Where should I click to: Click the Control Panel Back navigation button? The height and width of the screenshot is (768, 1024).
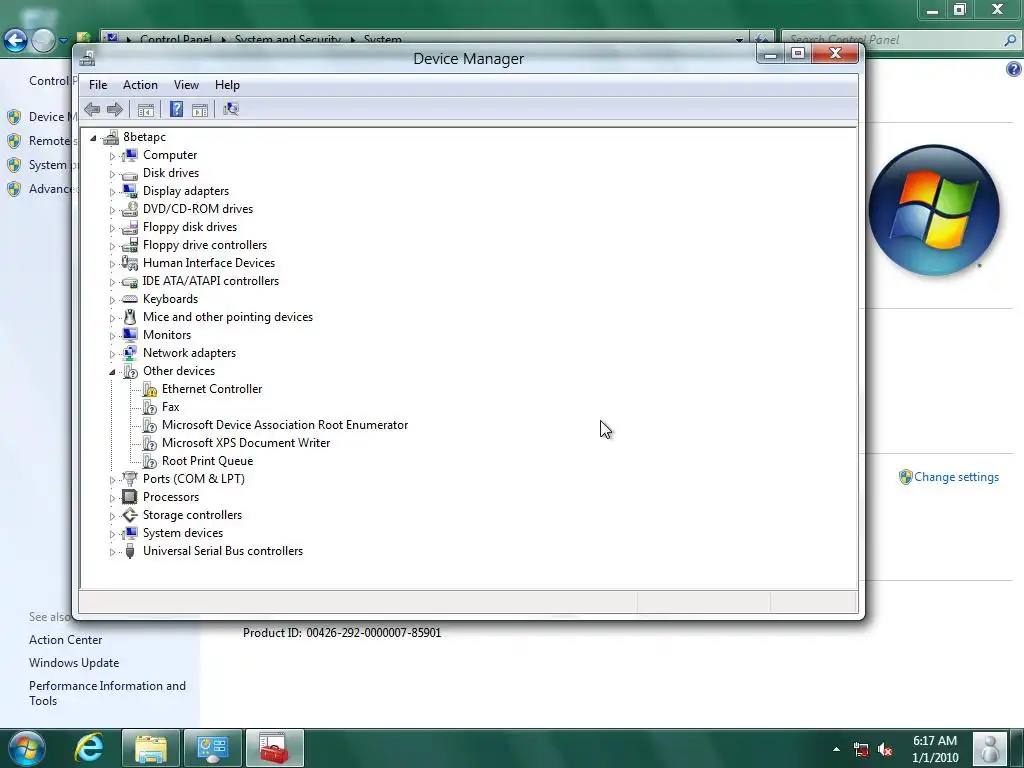coord(16,40)
